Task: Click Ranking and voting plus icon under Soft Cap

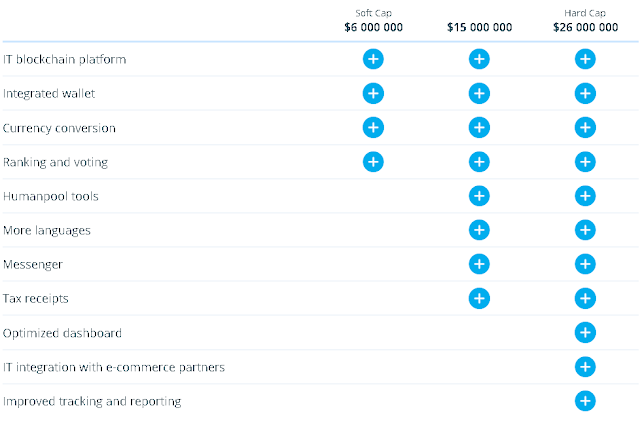Action: tap(373, 162)
